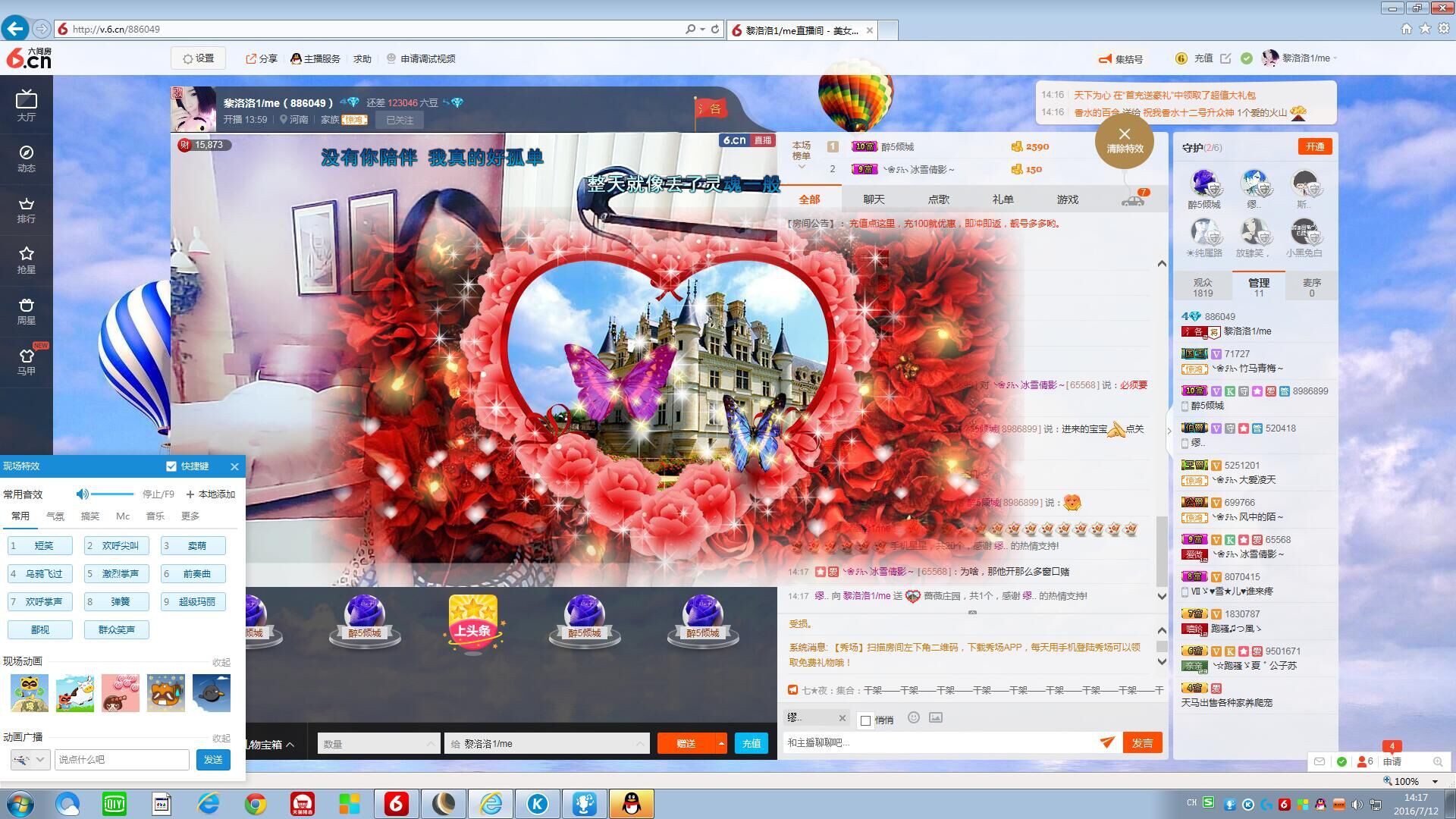Viewport: 1456px width, 819px height.
Task: Open the 周星 weekly star sidebar icon
Action: [27, 310]
